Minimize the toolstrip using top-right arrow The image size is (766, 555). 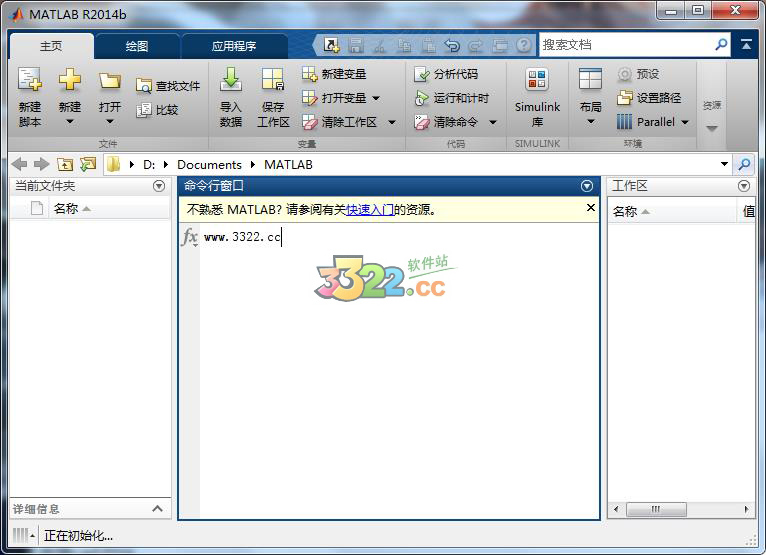pyautogui.click(x=746, y=45)
